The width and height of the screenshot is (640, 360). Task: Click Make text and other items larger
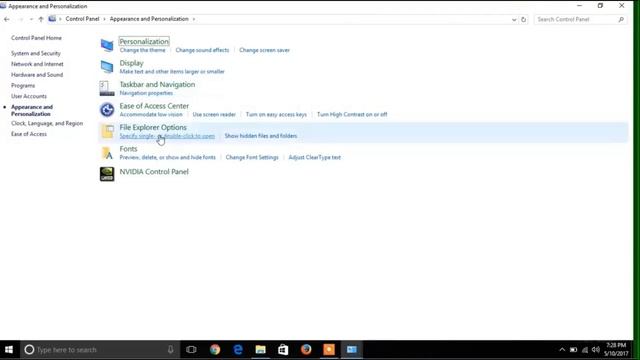172,71
